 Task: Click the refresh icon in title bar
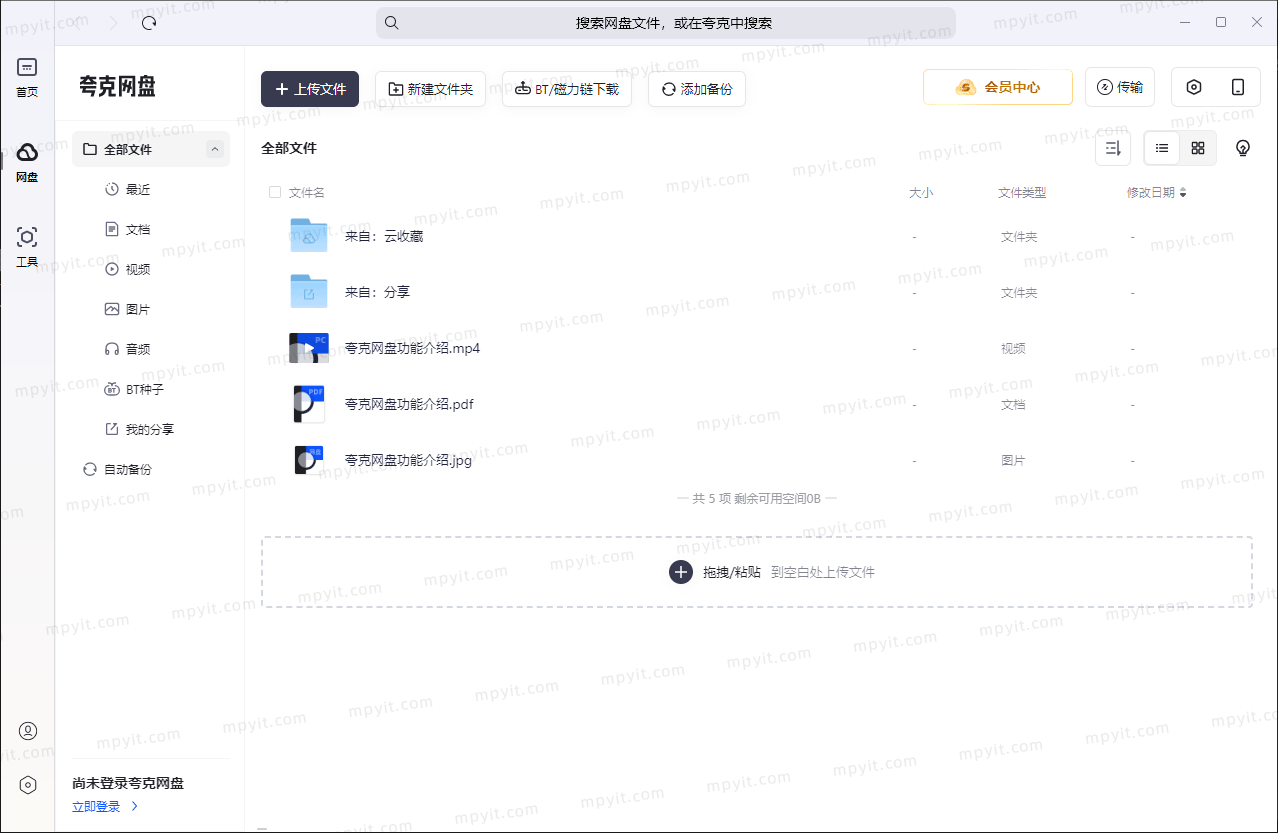[149, 22]
